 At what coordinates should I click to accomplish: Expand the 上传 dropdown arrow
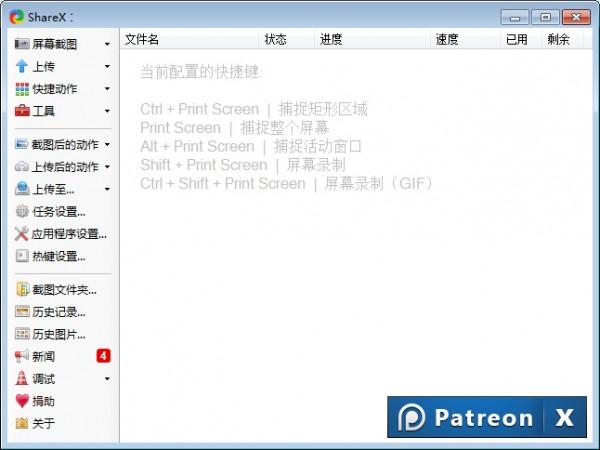pos(107,66)
